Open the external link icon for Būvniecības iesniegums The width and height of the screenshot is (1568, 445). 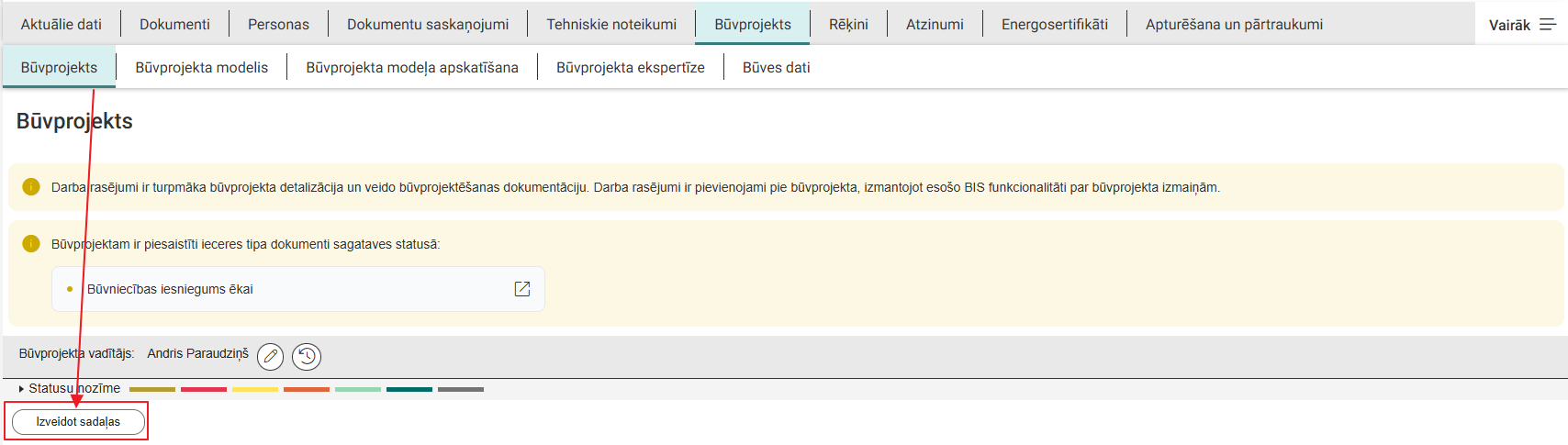click(522, 289)
